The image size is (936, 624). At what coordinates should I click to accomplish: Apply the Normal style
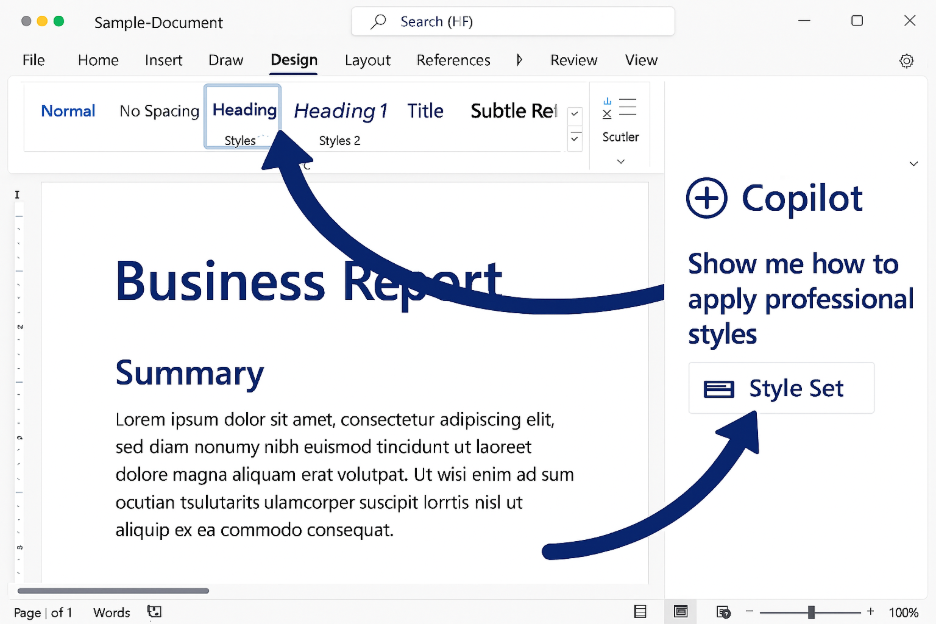(x=68, y=110)
